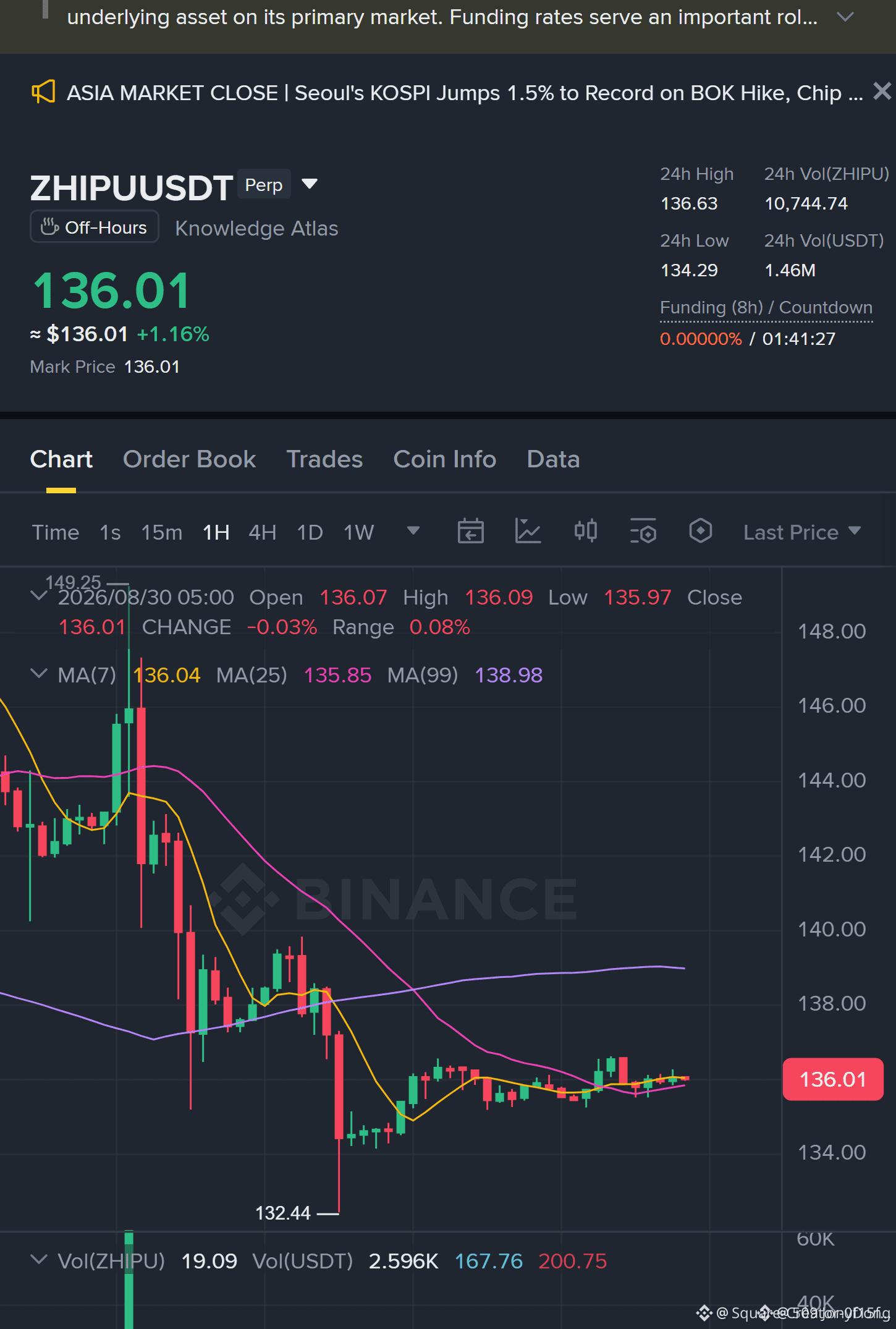Image resolution: width=896 pixels, height=1329 pixels.
Task: Open the Asia Market Close news headline
Action: [x=465, y=93]
